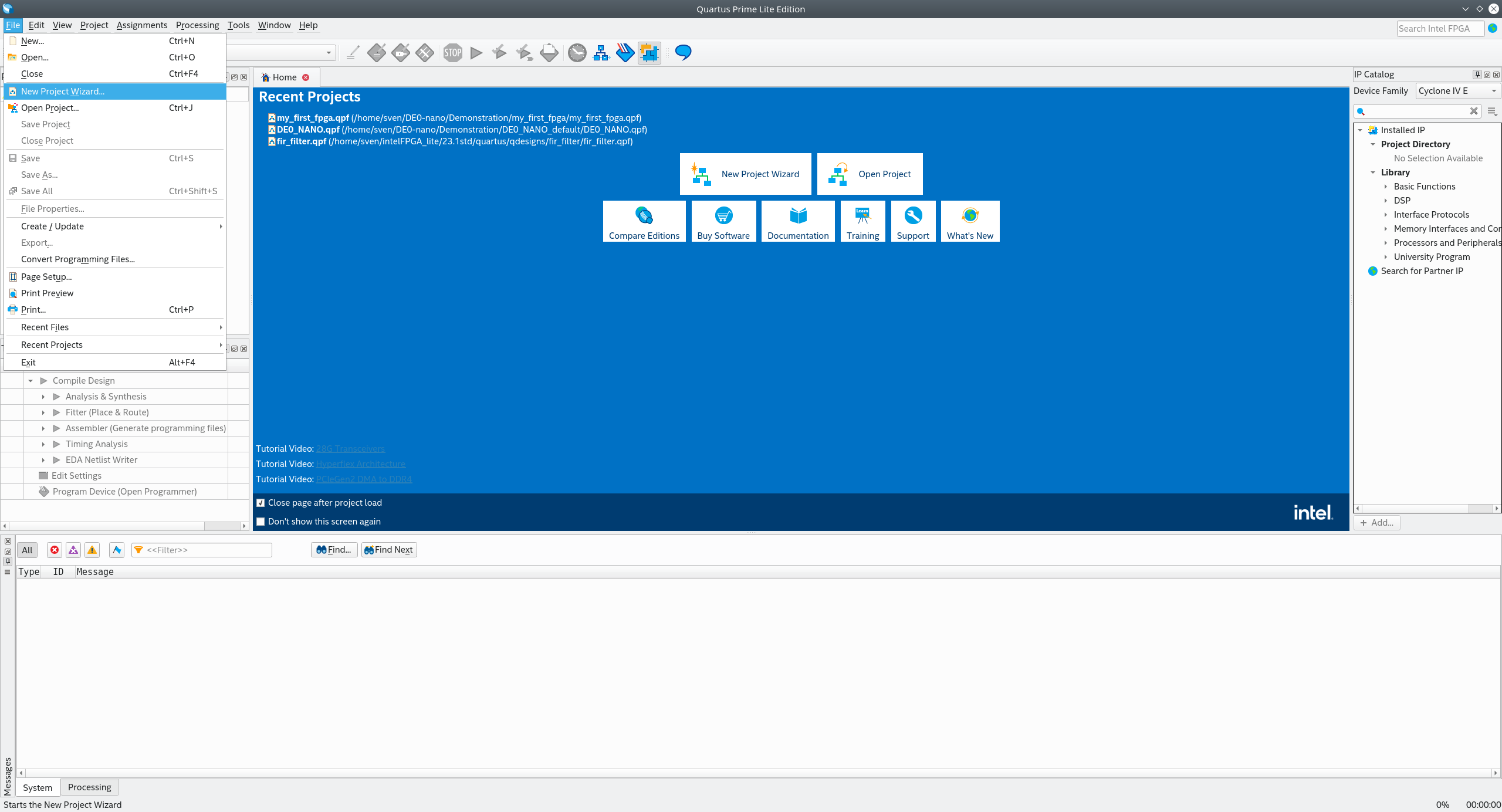Switch to the Processing messages tab
1502x812 pixels.
(89, 787)
